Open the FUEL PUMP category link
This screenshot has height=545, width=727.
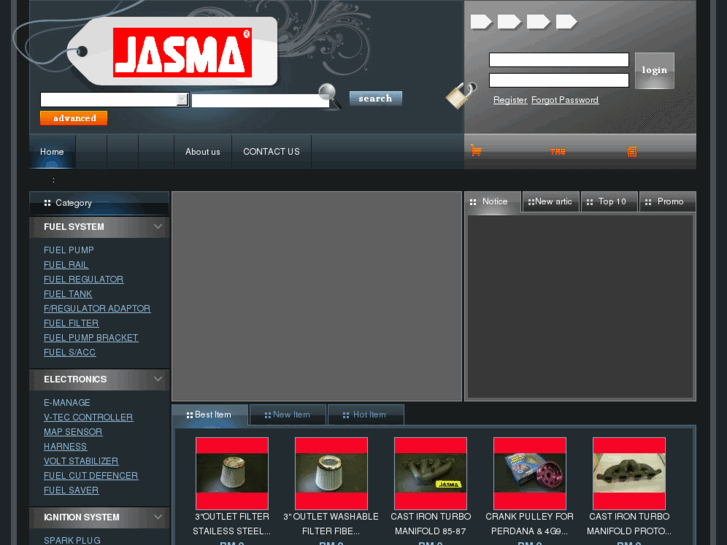click(69, 250)
